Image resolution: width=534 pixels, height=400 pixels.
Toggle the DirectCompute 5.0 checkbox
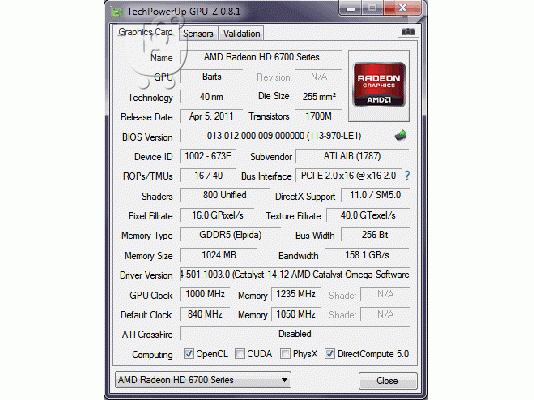(329, 353)
